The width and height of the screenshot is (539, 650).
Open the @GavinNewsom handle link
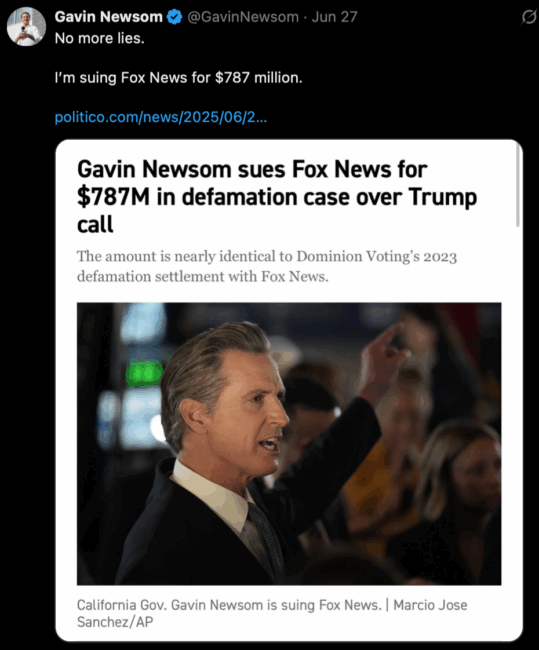click(243, 17)
